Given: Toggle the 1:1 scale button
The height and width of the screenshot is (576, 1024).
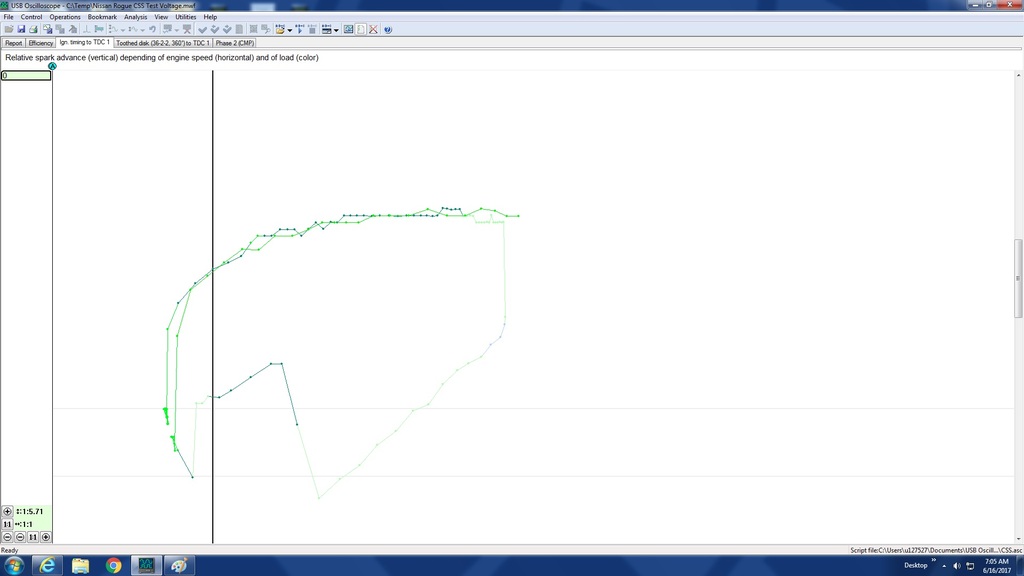Looking at the screenshot, I should 8,524.
